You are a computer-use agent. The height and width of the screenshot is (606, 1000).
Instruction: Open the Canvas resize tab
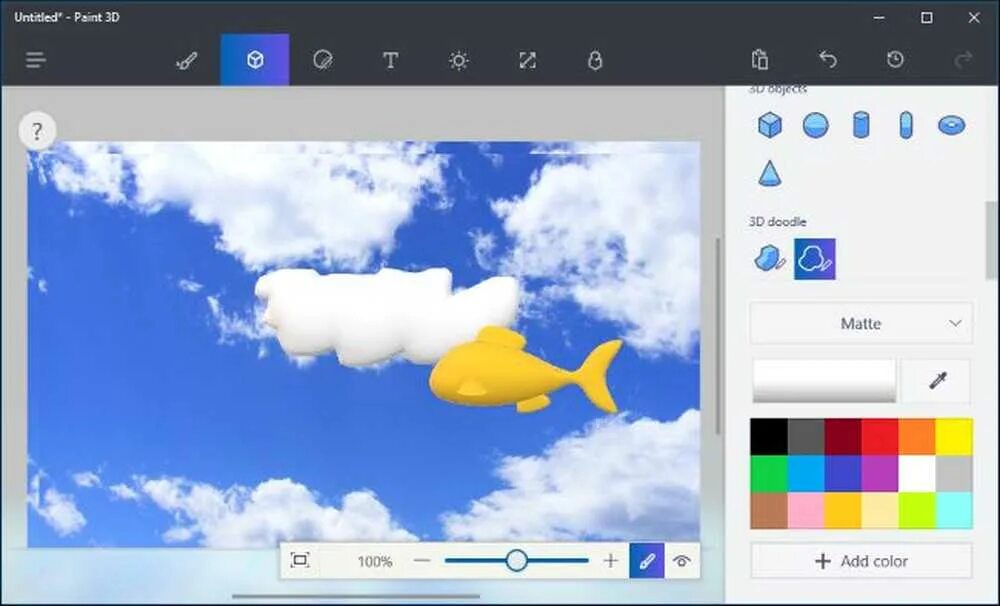coord(527,60)
